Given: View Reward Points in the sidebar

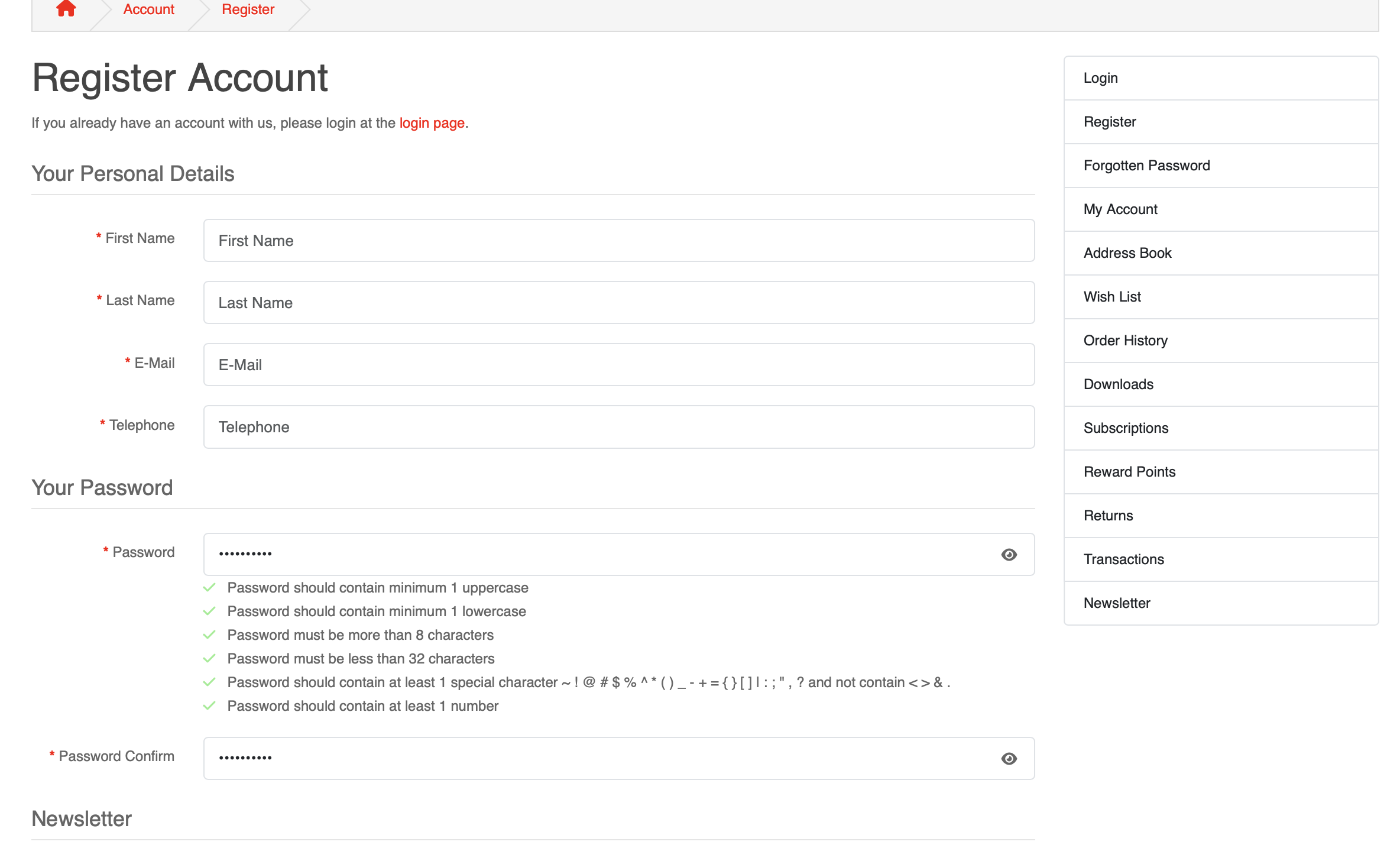Looking at the screenshot, I should (x=1221, y=472).
